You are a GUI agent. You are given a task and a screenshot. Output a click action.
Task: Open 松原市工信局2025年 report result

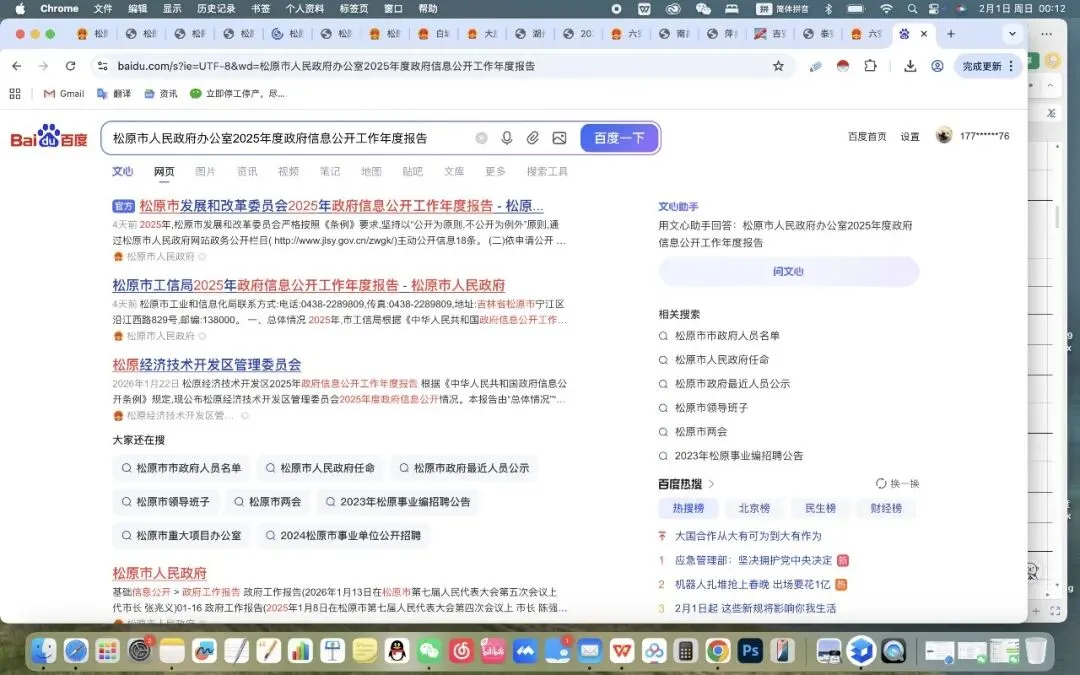[x=309, y=285]
